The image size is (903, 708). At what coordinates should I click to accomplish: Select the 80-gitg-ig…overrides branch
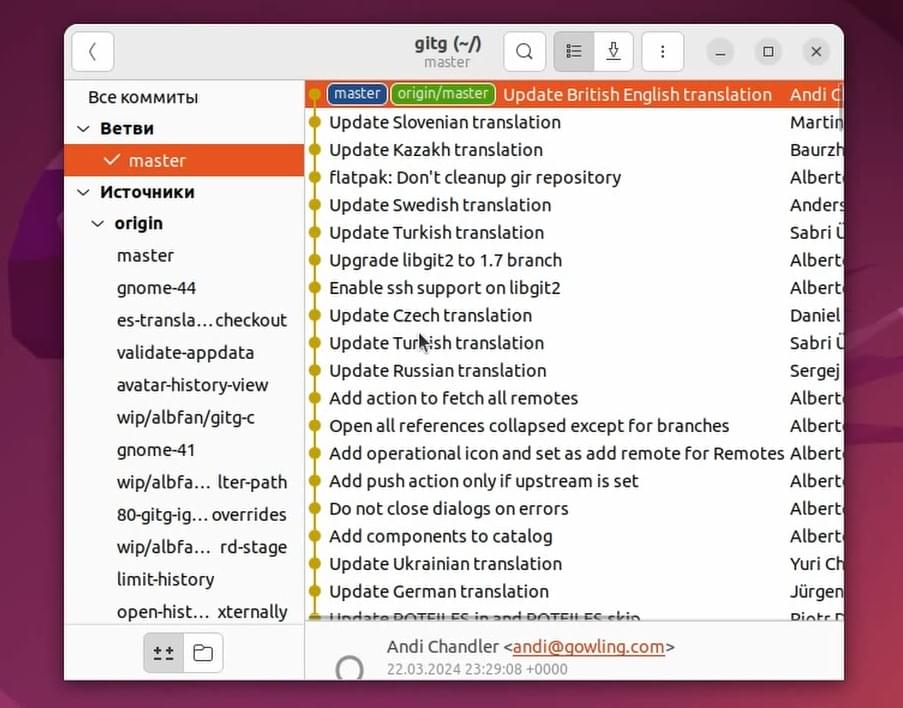click(184, 514)
